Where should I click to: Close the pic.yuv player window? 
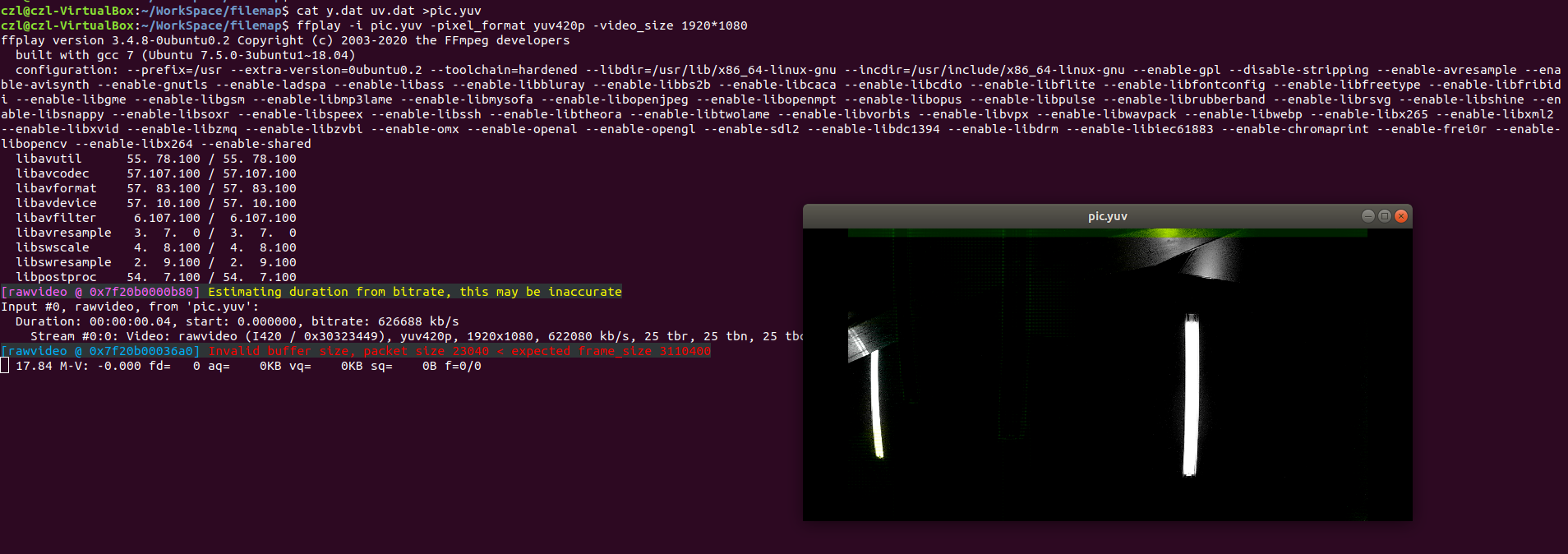[x=1401, y=216]
